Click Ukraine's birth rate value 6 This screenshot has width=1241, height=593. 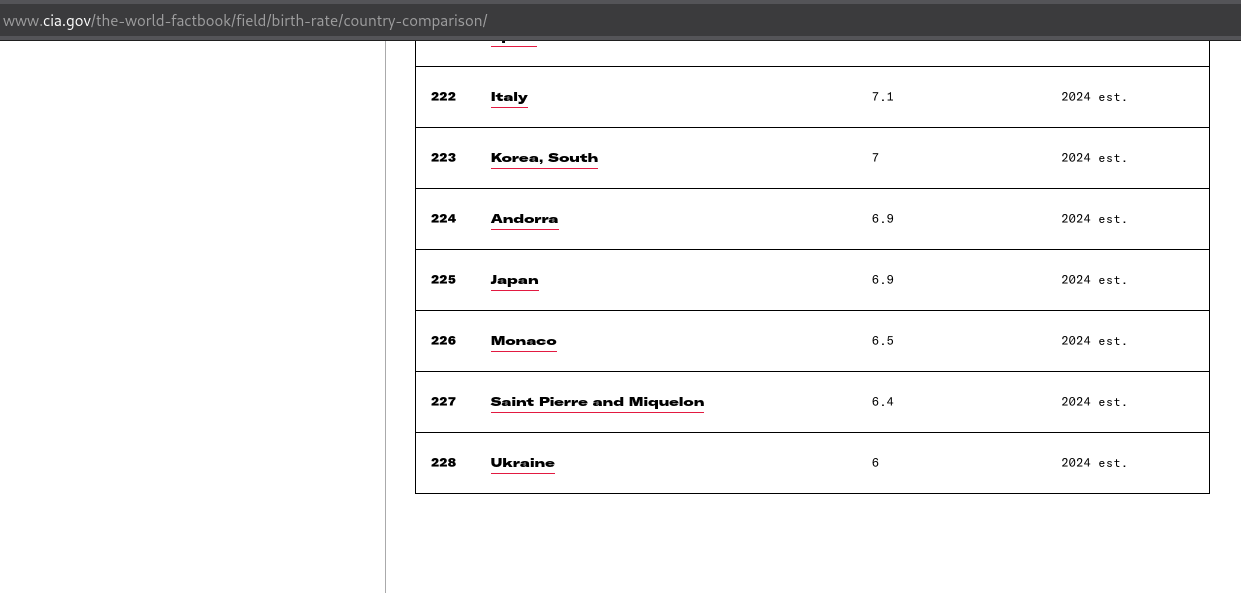click(x=875, y=463)
